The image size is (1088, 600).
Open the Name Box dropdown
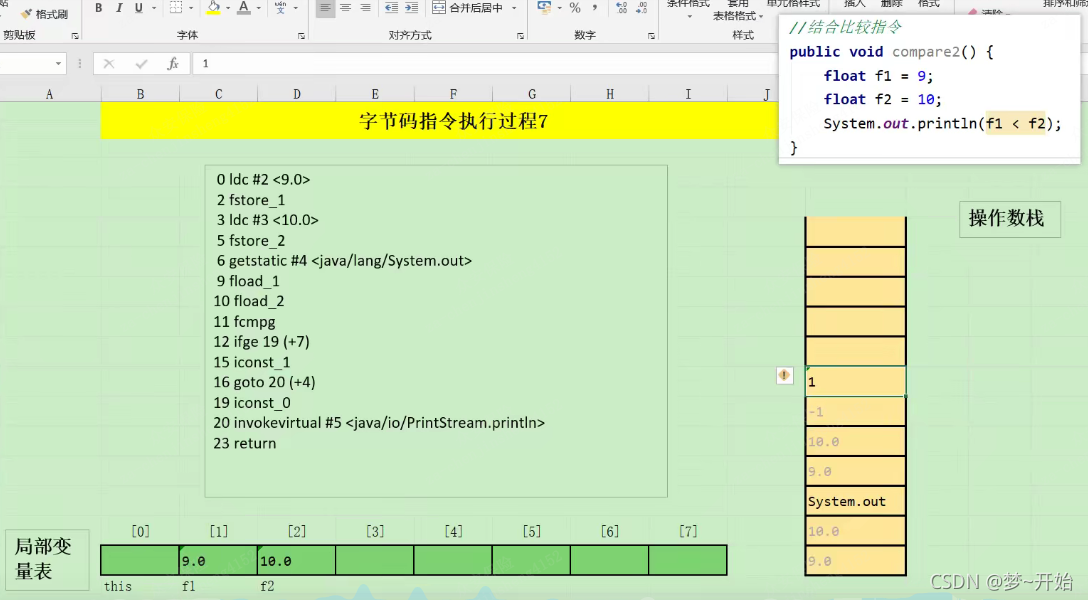point(58,64)
